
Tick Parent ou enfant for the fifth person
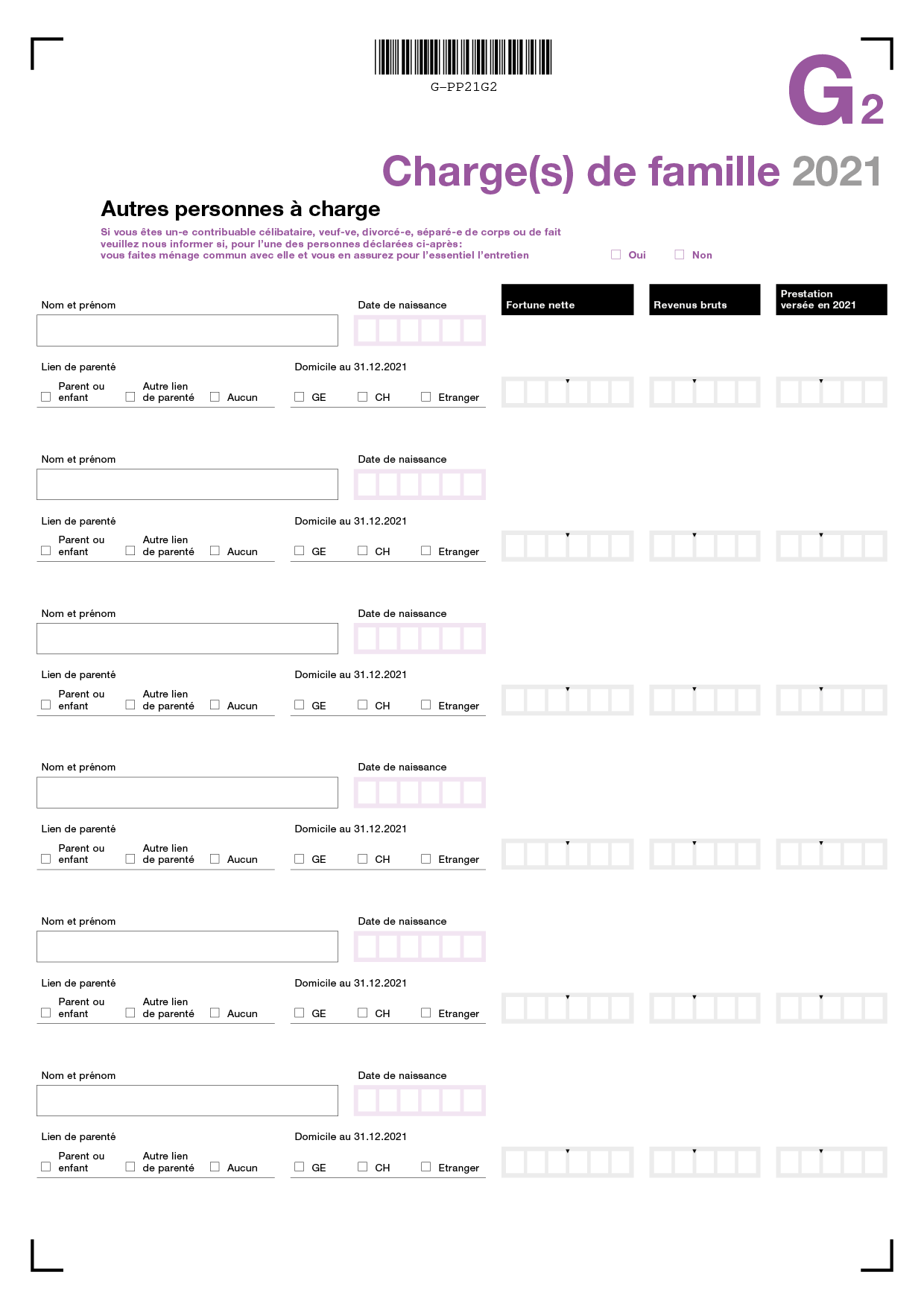point(46,1013)
